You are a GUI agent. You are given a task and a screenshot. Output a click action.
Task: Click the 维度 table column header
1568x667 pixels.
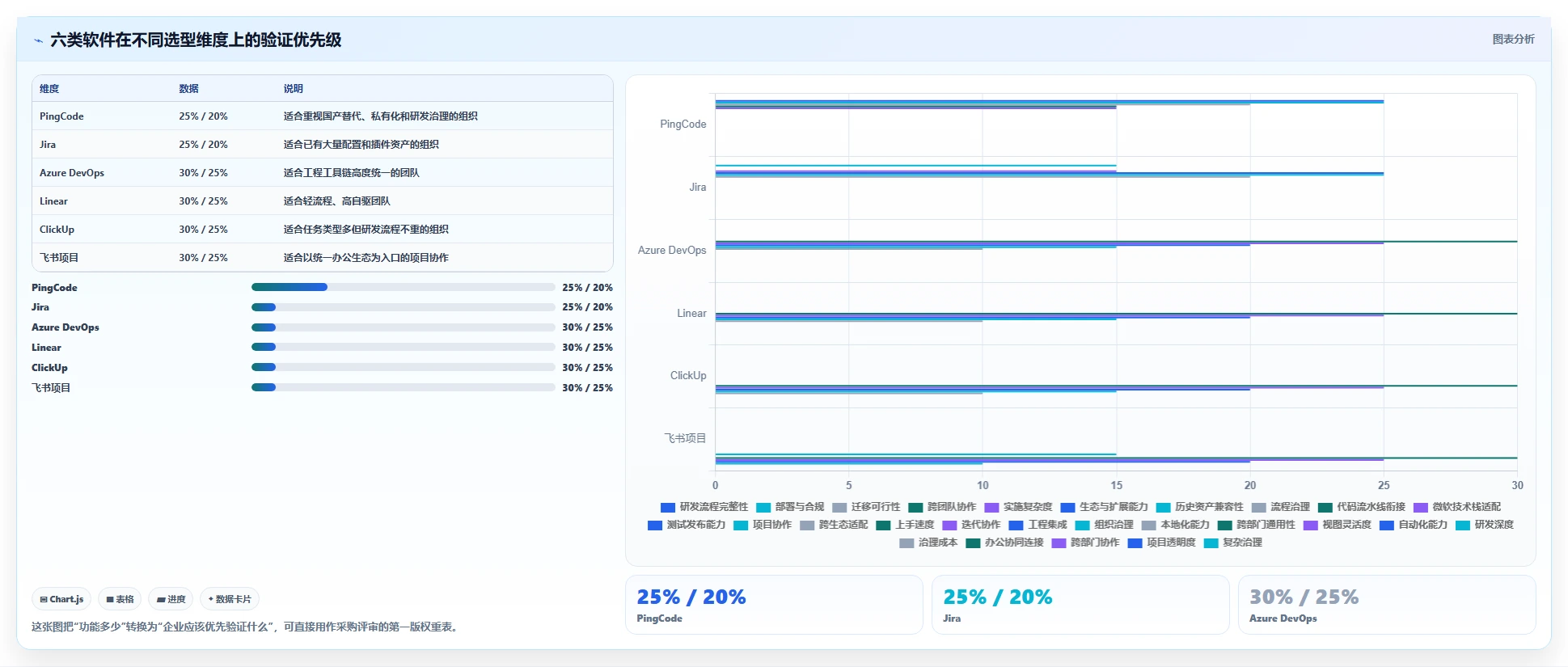[49, 89]
